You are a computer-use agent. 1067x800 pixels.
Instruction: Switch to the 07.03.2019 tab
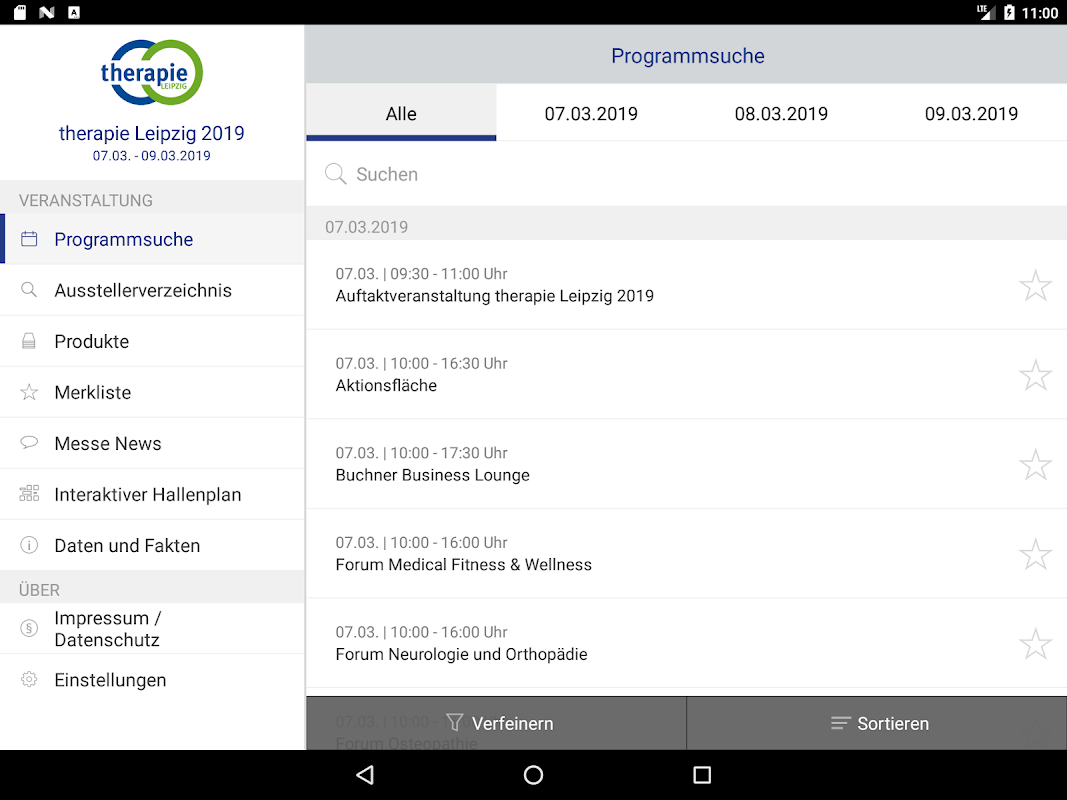(591, 113)
